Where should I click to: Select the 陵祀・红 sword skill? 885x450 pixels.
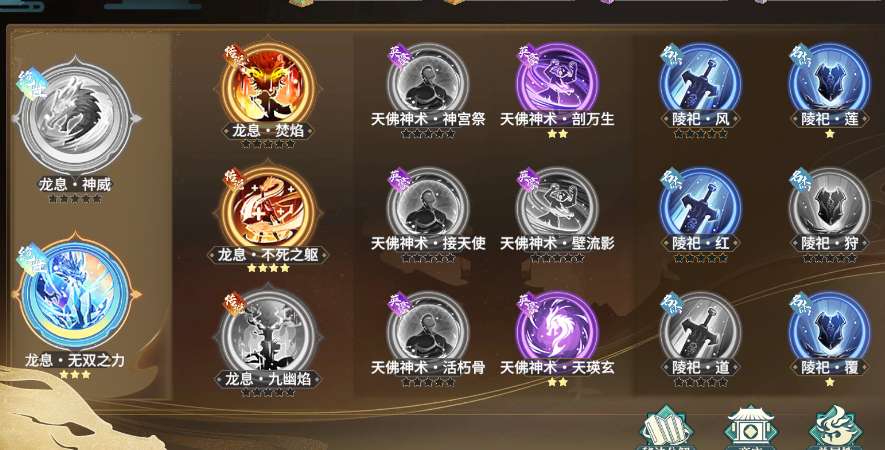(x=700, y=208)
